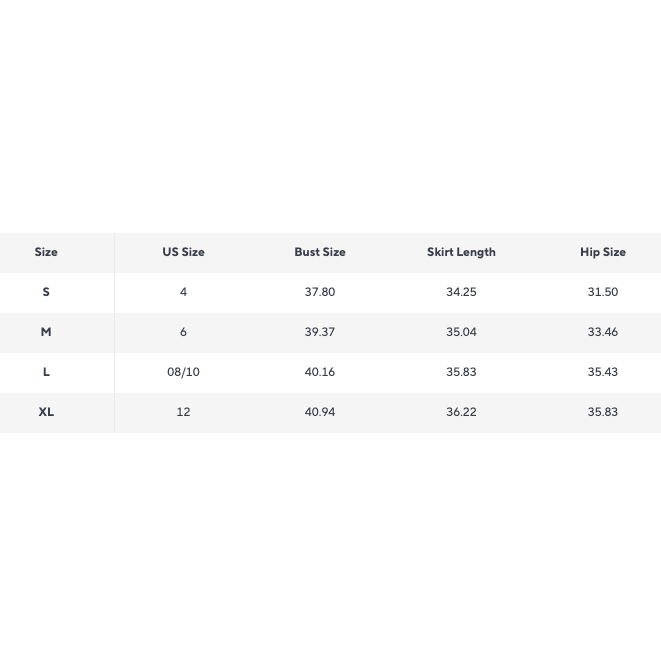Click the 33.46 hip size cell
Image resolution: width=661 pixels, height=661 pixels.
[x=603, y=332]
